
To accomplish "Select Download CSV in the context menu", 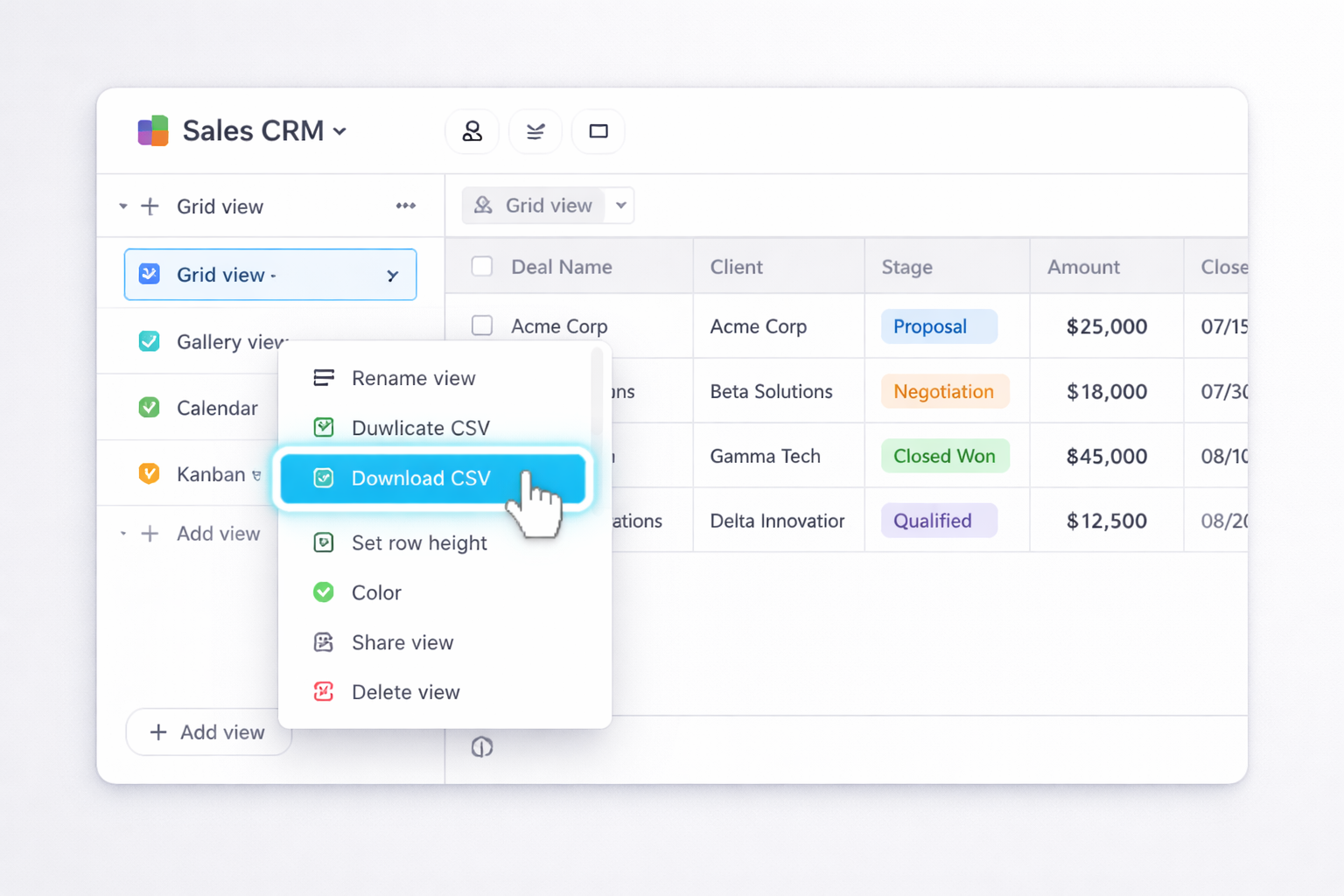I will (434, 478).
